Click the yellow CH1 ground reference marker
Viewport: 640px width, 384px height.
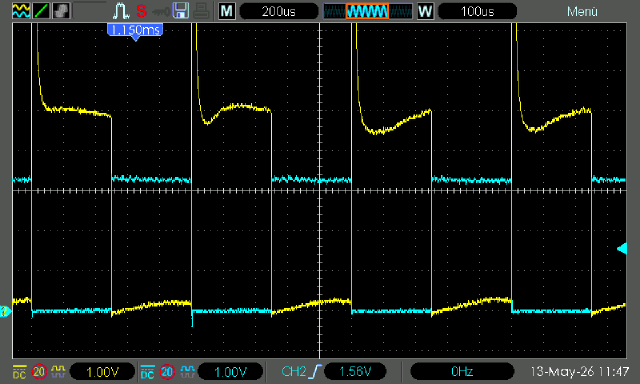pos(5,312)
